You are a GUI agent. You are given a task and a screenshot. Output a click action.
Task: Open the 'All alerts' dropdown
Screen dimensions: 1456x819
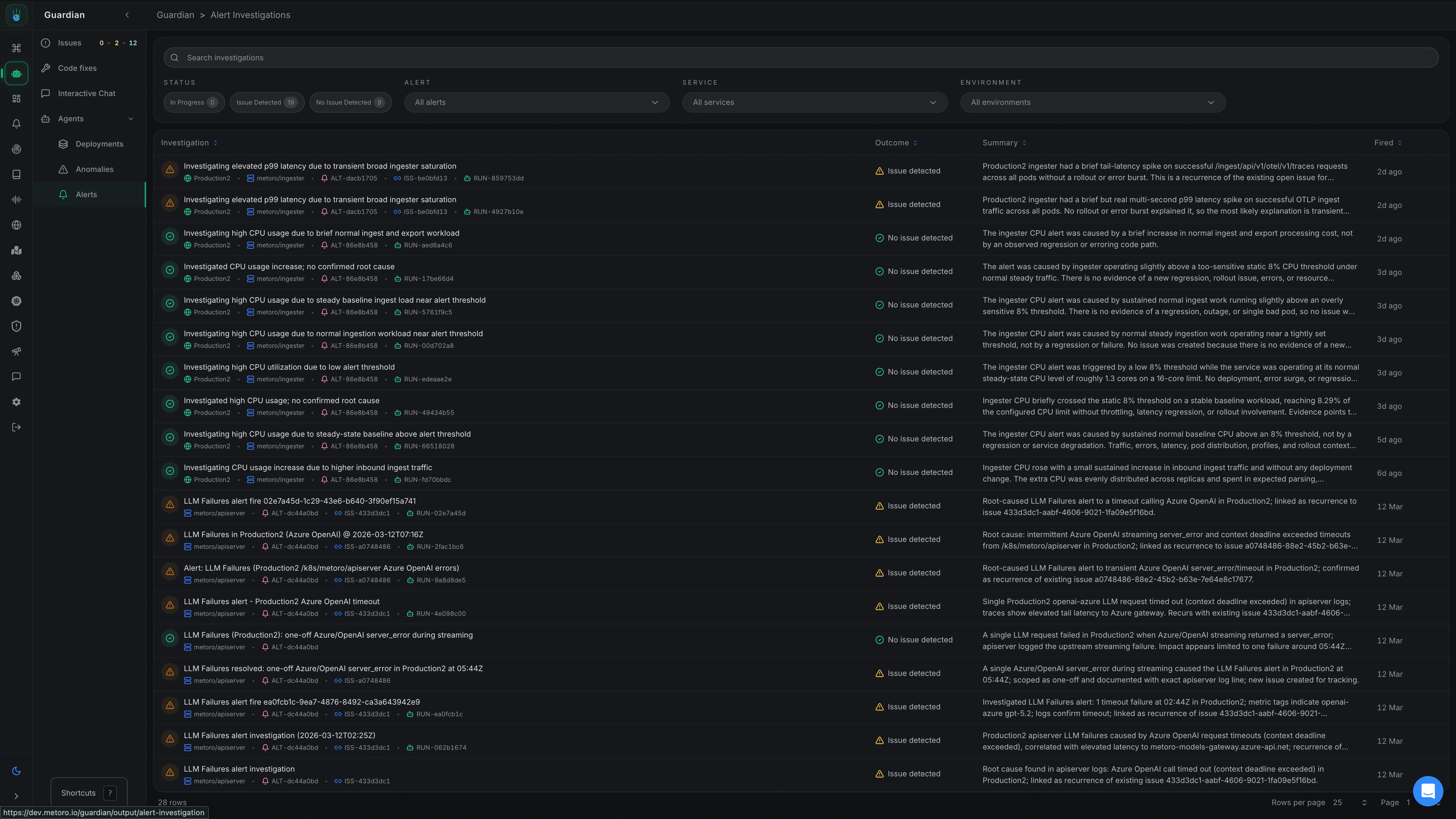pyautogui.click(x=536, y=102)
